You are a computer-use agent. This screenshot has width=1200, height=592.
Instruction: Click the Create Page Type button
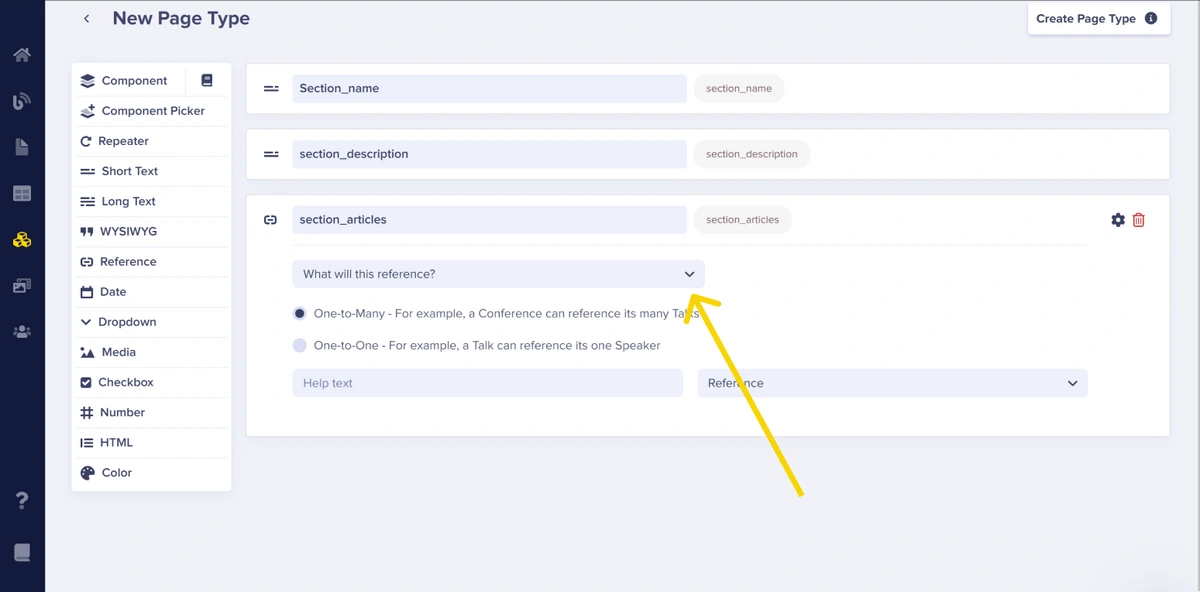1099,18
